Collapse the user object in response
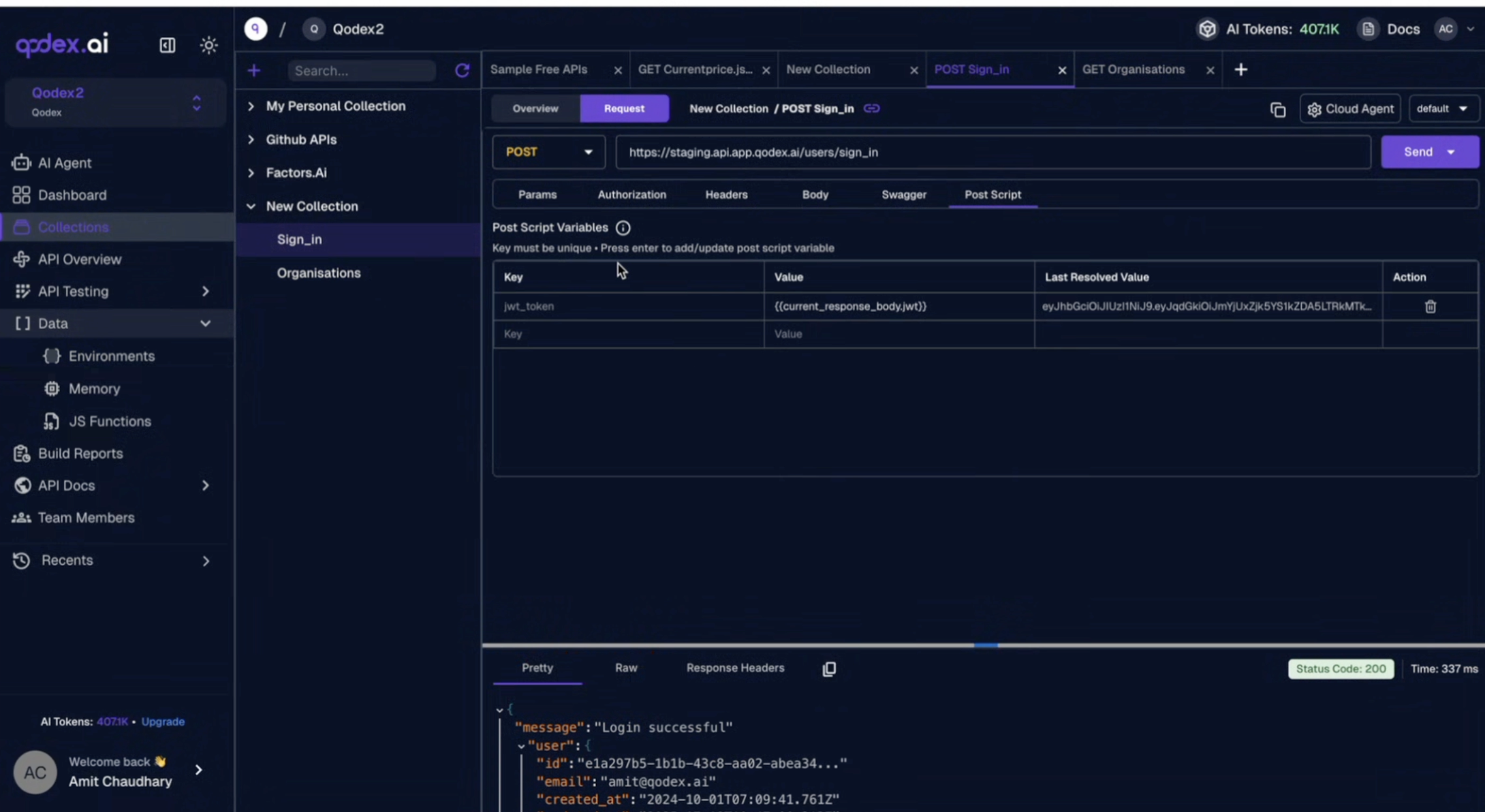The height and width of the screenshot is (812, 1485). pos(521,747)
